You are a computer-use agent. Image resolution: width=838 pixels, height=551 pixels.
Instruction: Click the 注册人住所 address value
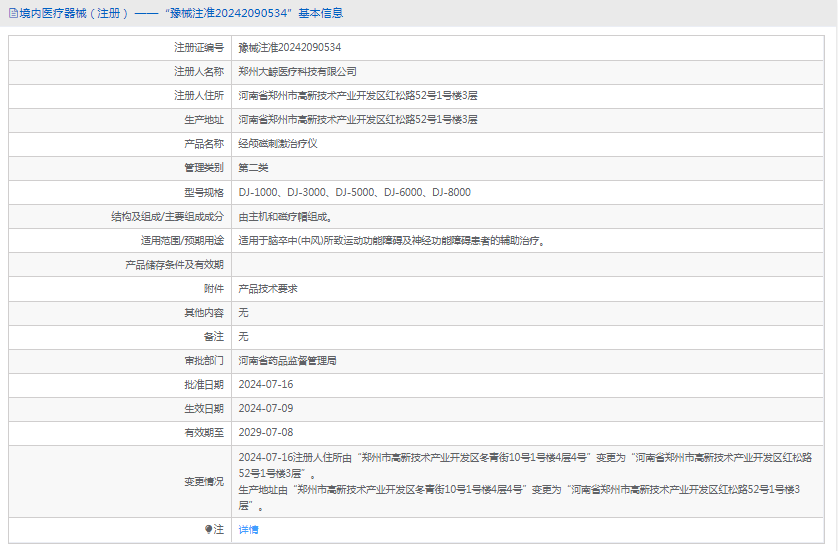tap(358, 95)
